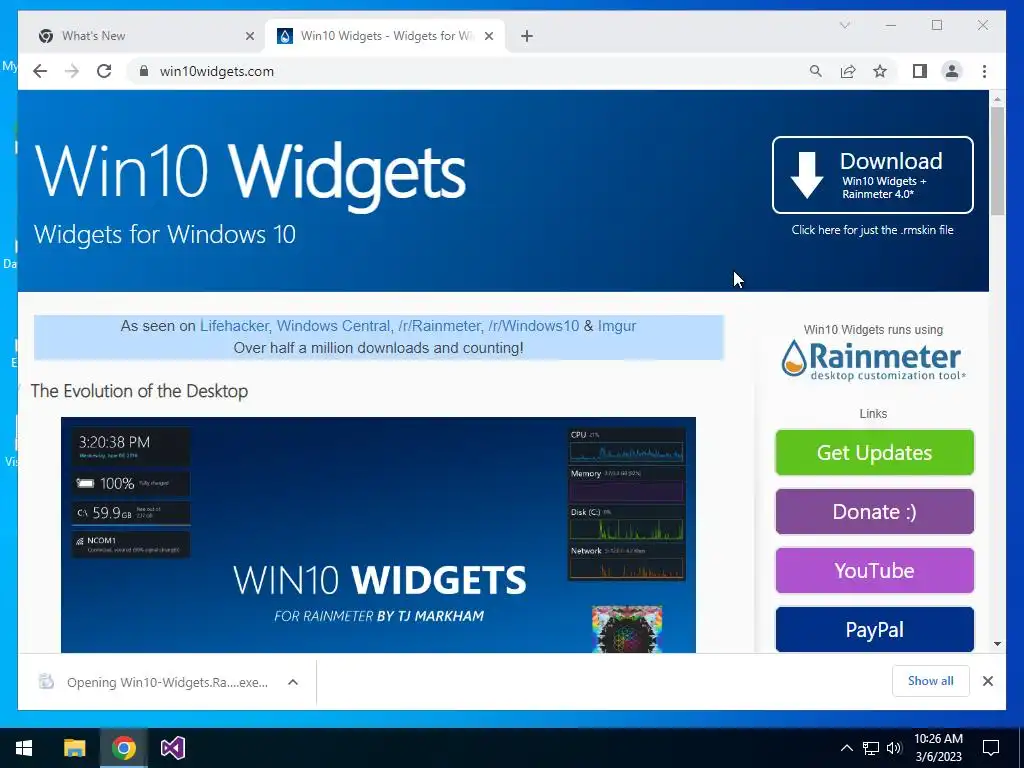Select the Win10 Widgets tab
This screenshot has width=1024, height=768.
tap(385, 36)
